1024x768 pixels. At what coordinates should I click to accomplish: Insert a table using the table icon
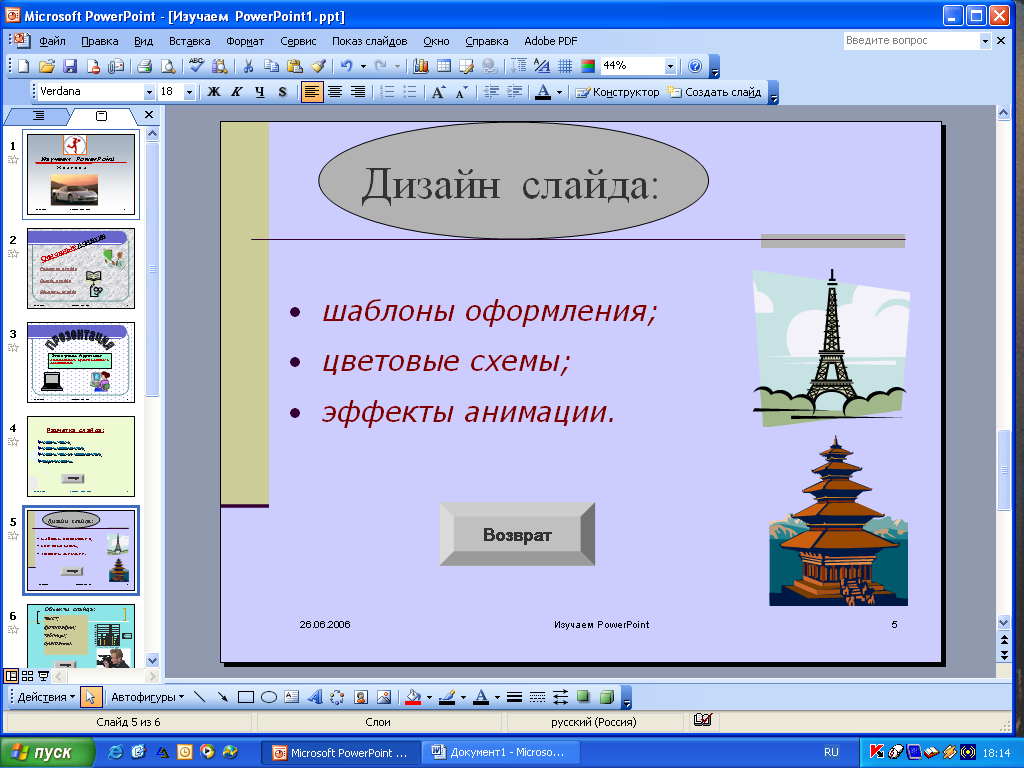click(x=443, y=66)
